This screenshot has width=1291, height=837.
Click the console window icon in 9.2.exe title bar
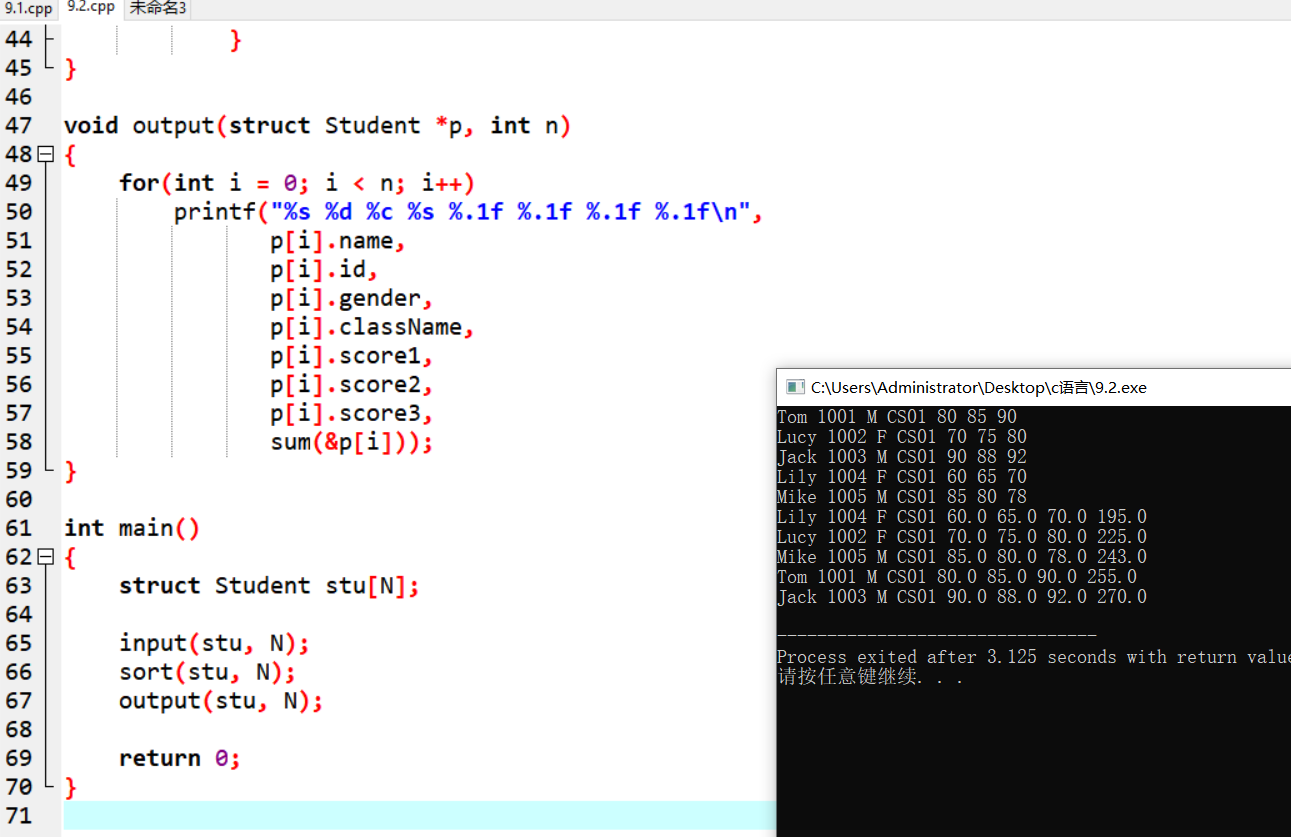pyautogui.click(x=795, y=387)
